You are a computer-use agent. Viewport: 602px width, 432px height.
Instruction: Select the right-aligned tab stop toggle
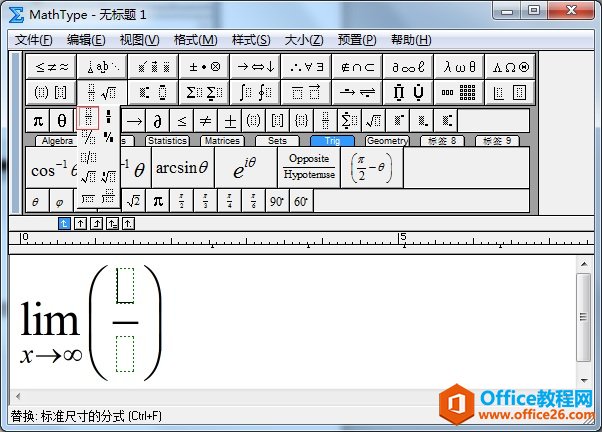point(96,223)
